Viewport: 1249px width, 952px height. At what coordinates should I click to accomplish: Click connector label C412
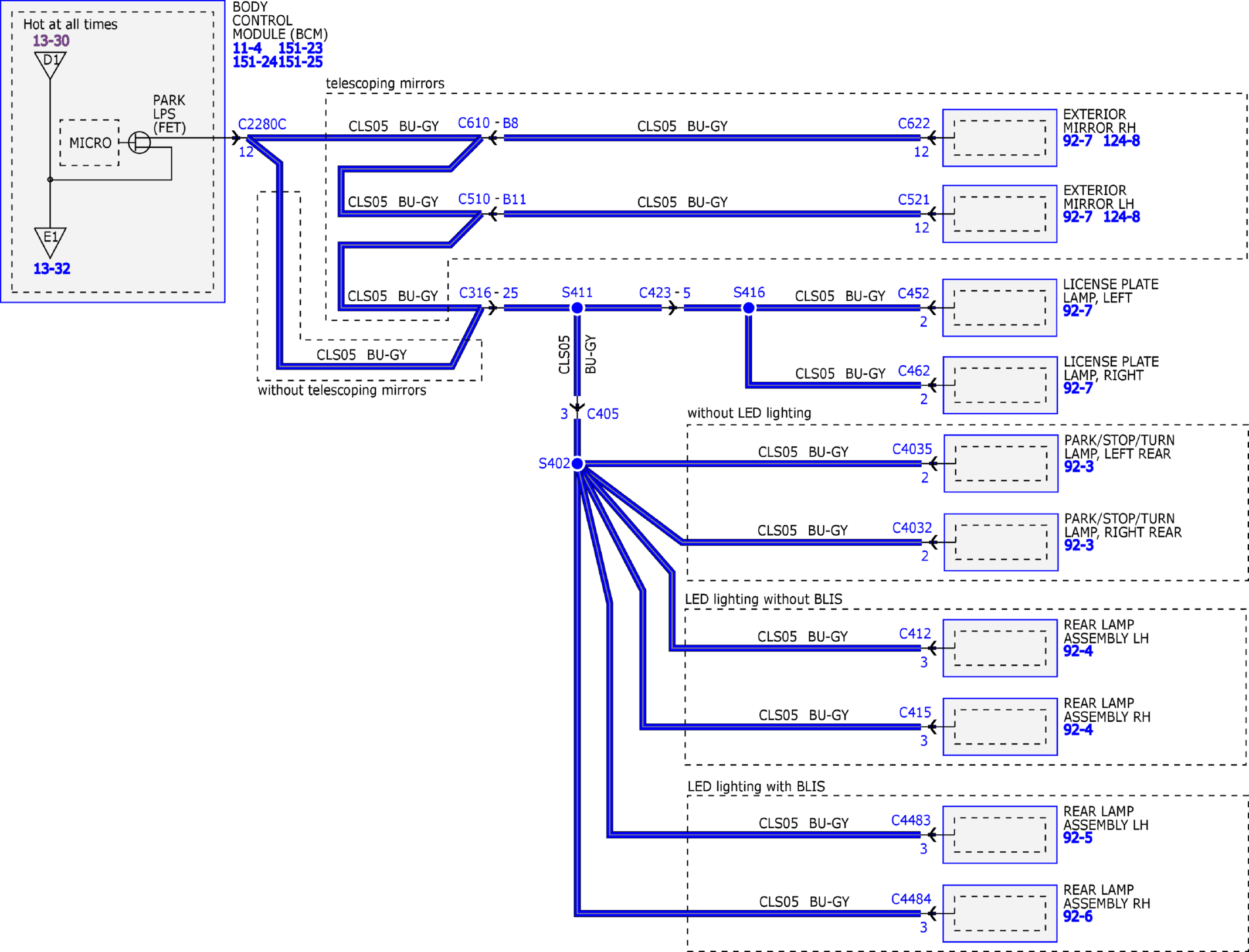click(915, 634)
